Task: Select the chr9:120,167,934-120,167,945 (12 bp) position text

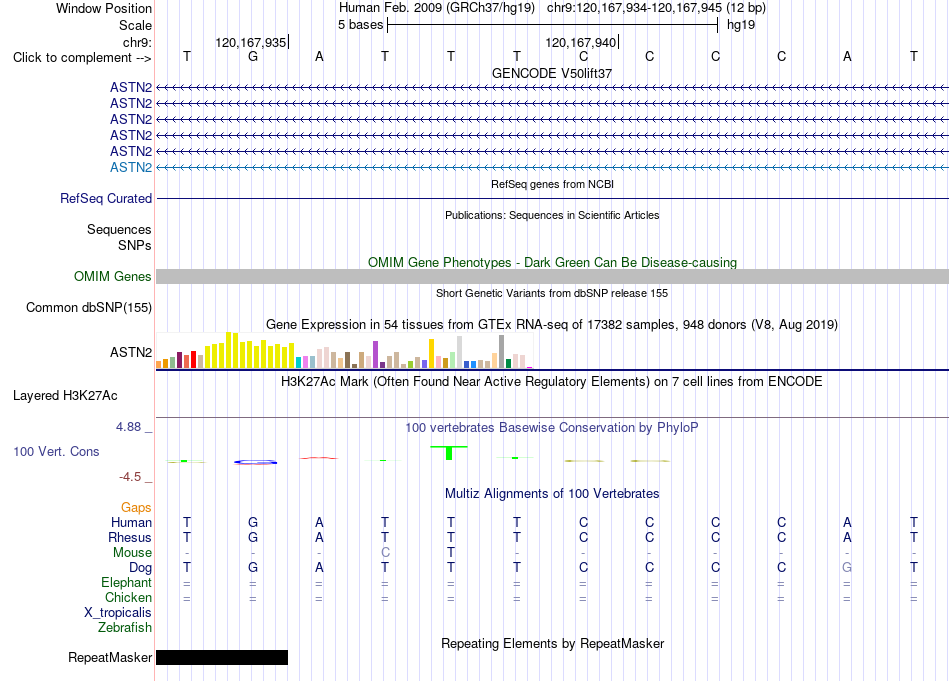Action: click(x=656, y=8)
